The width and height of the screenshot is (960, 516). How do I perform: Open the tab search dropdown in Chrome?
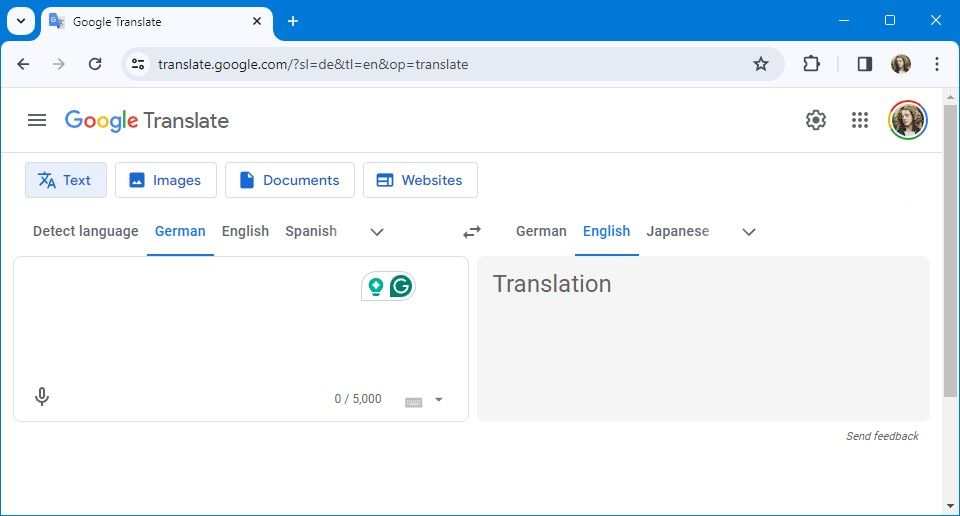[x=21, y=21]
